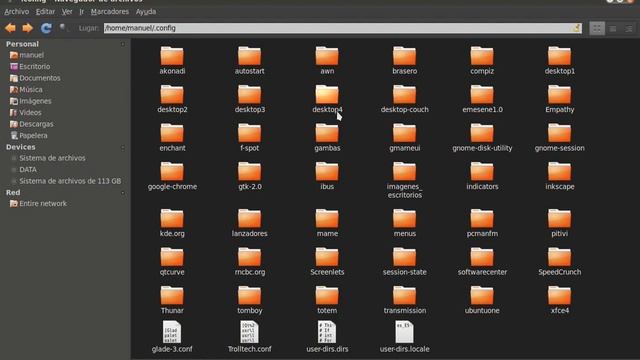The image size is (640, 360).
Task: Select the inkscape folder
Action: click(560, 176)
